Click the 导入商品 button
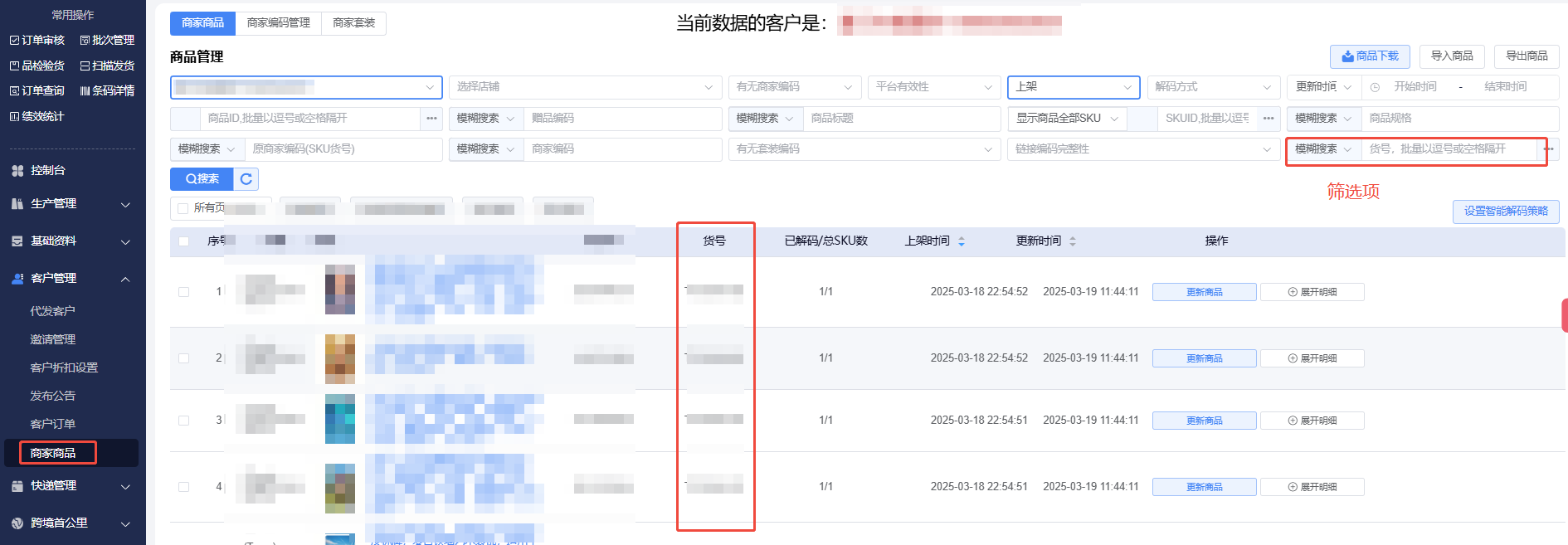The image size is (1568, 545). [x=1452, y=56]
